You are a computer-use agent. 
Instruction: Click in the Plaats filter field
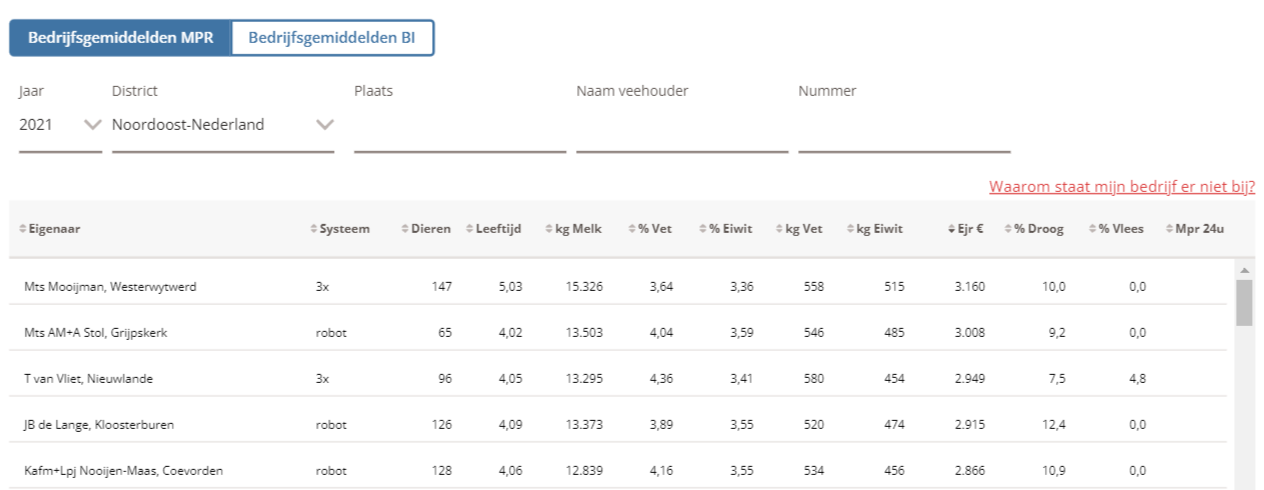click(460, 130)
